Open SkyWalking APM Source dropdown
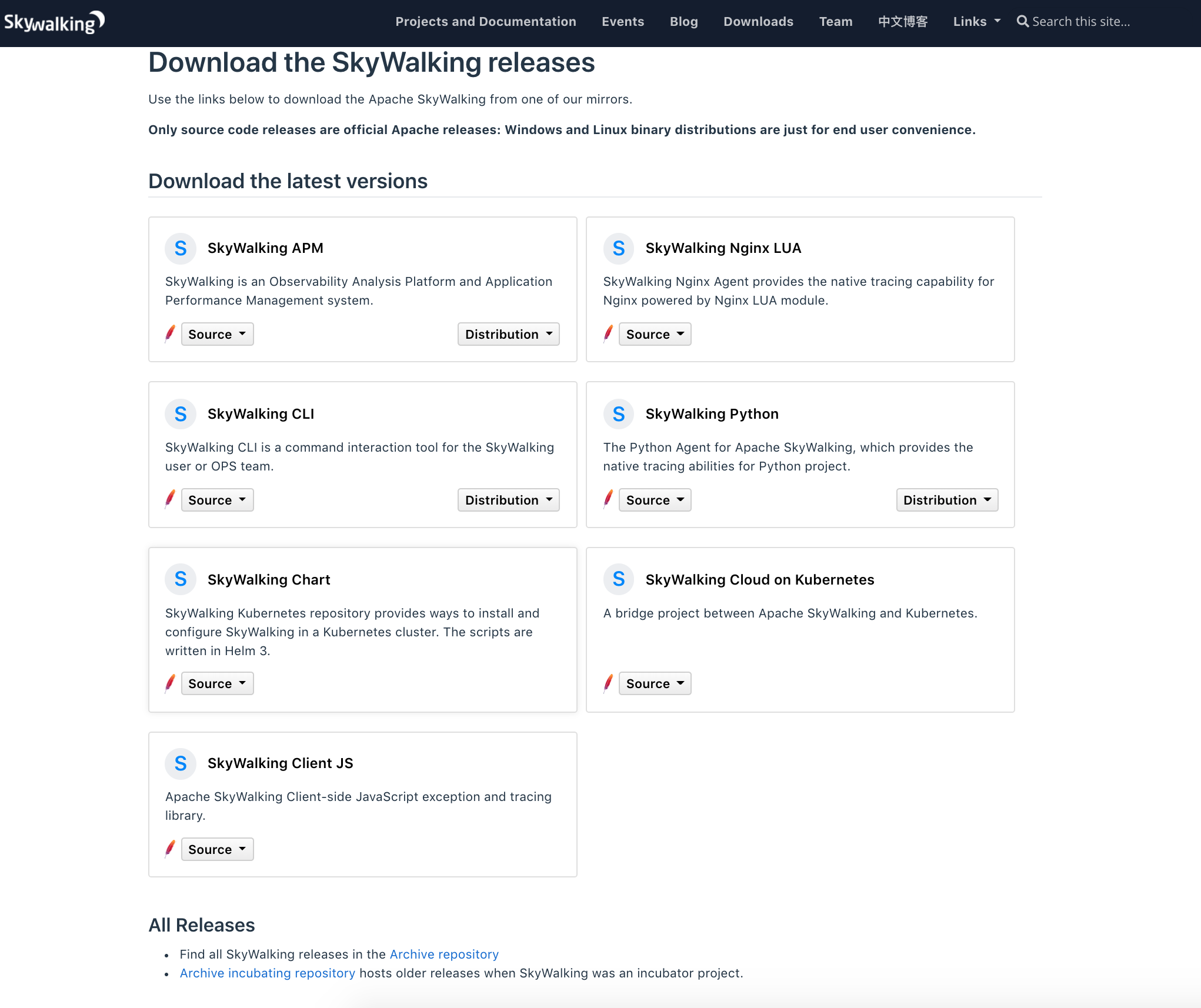This screenshot has width=1201, height=1008. [217, 334]
